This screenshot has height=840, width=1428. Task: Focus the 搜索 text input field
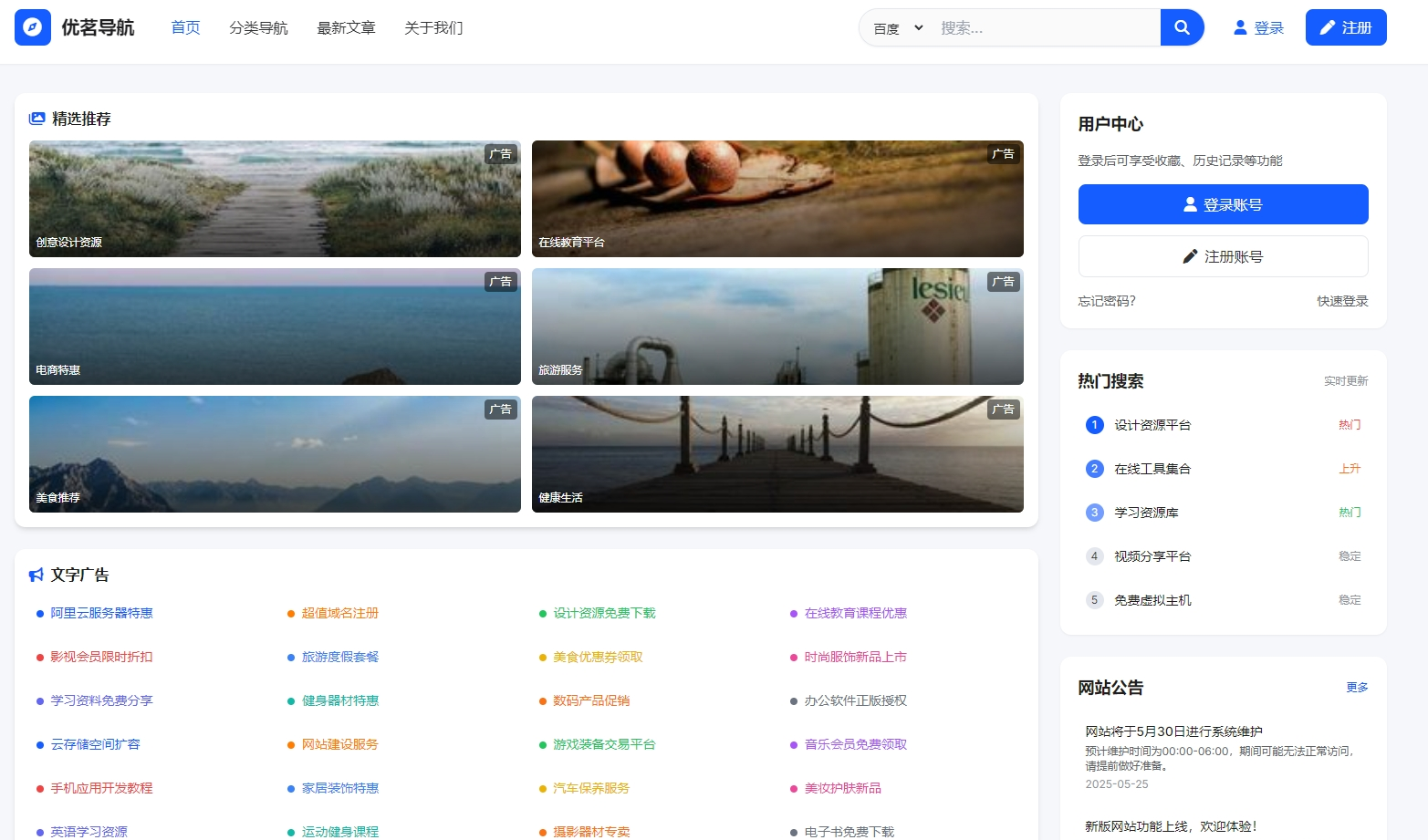click(x=1045, y=28)
